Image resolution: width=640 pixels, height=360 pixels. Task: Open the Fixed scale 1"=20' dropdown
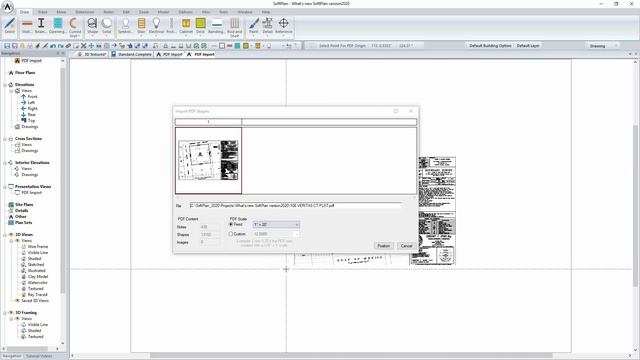tap(276, 224)
